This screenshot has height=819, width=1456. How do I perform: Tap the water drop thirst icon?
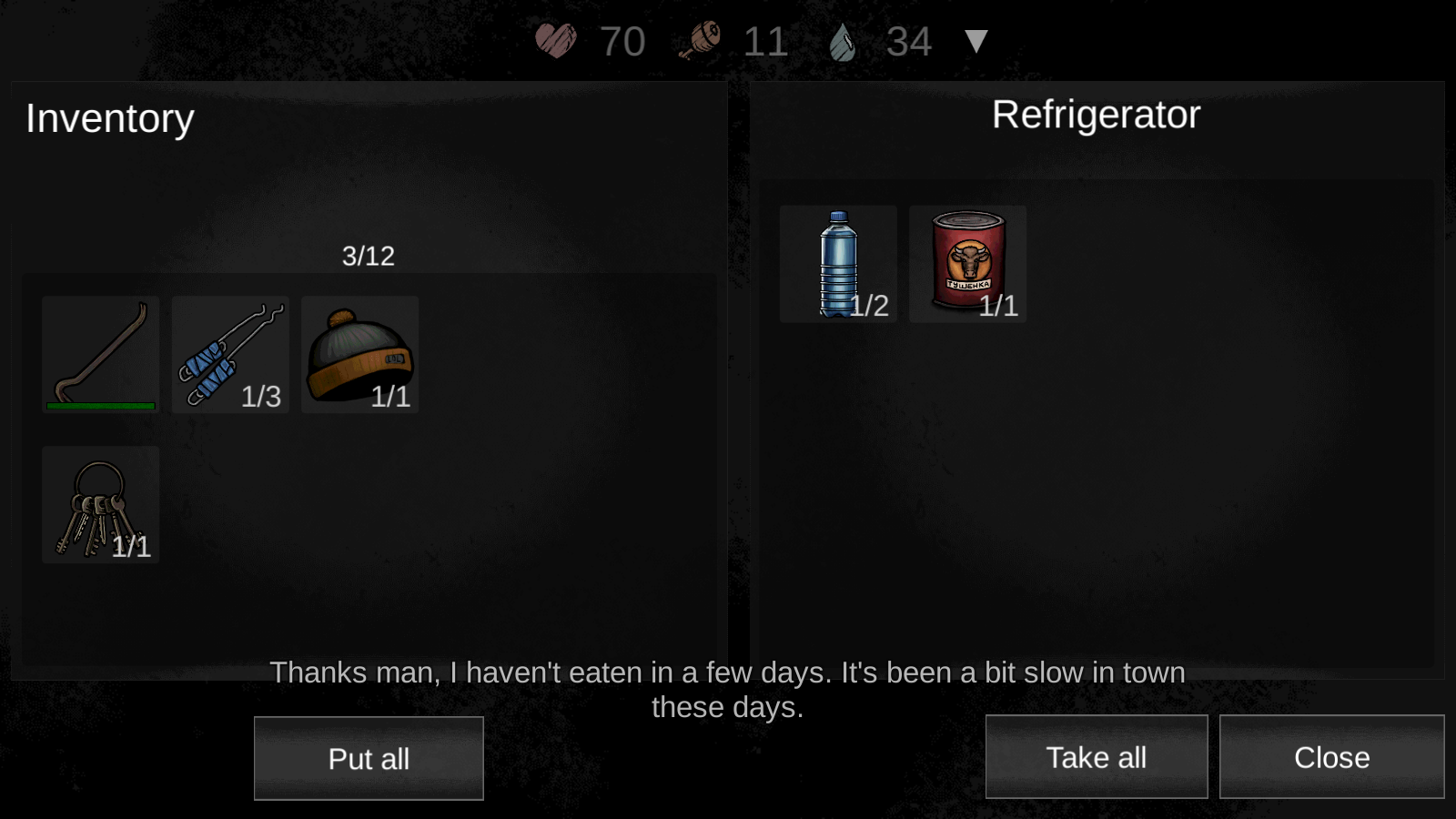(843, 42)
